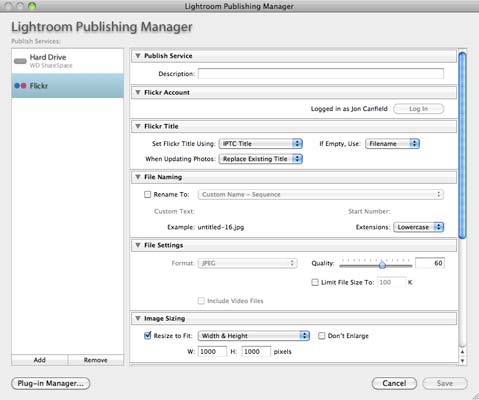This screenshot has width=479, height=400.
Task: Click the example filename untitled-16.jpg
Action: click(221, 227)
